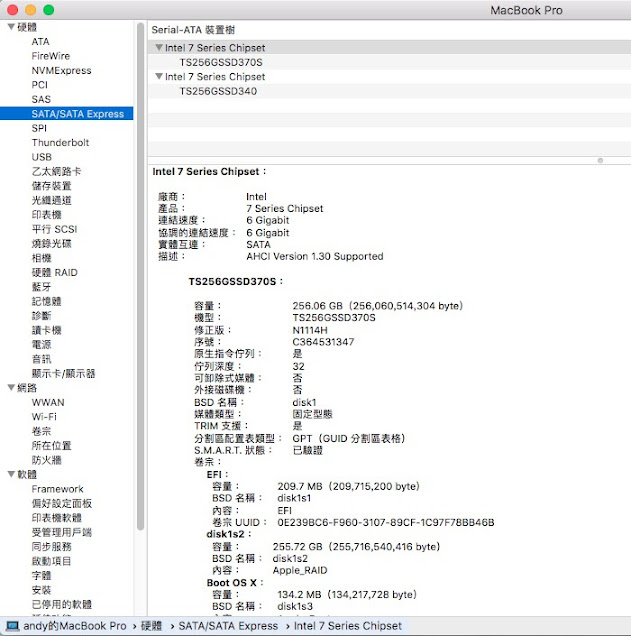The width and height of the screenshot is (631, 636).
Task: Open 顯示卡/顯示器 in the sidebar
Action: point(63,374)
